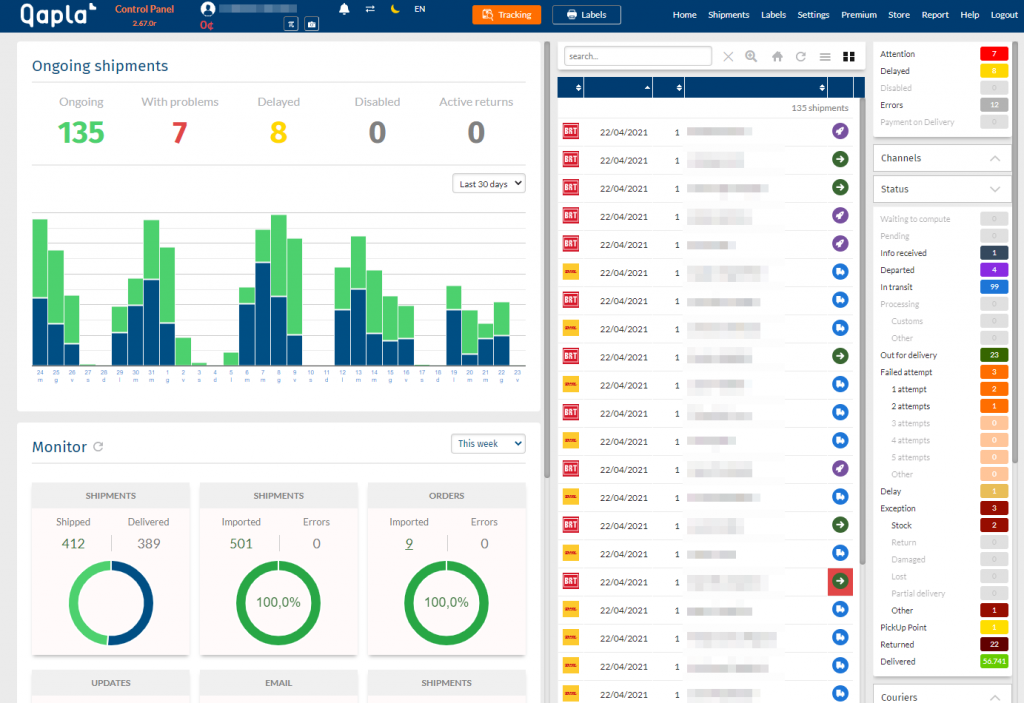Open the Labels menu item
This screenshot has height=703, width=1024.
pyautogui.click(x=773, y=14)
